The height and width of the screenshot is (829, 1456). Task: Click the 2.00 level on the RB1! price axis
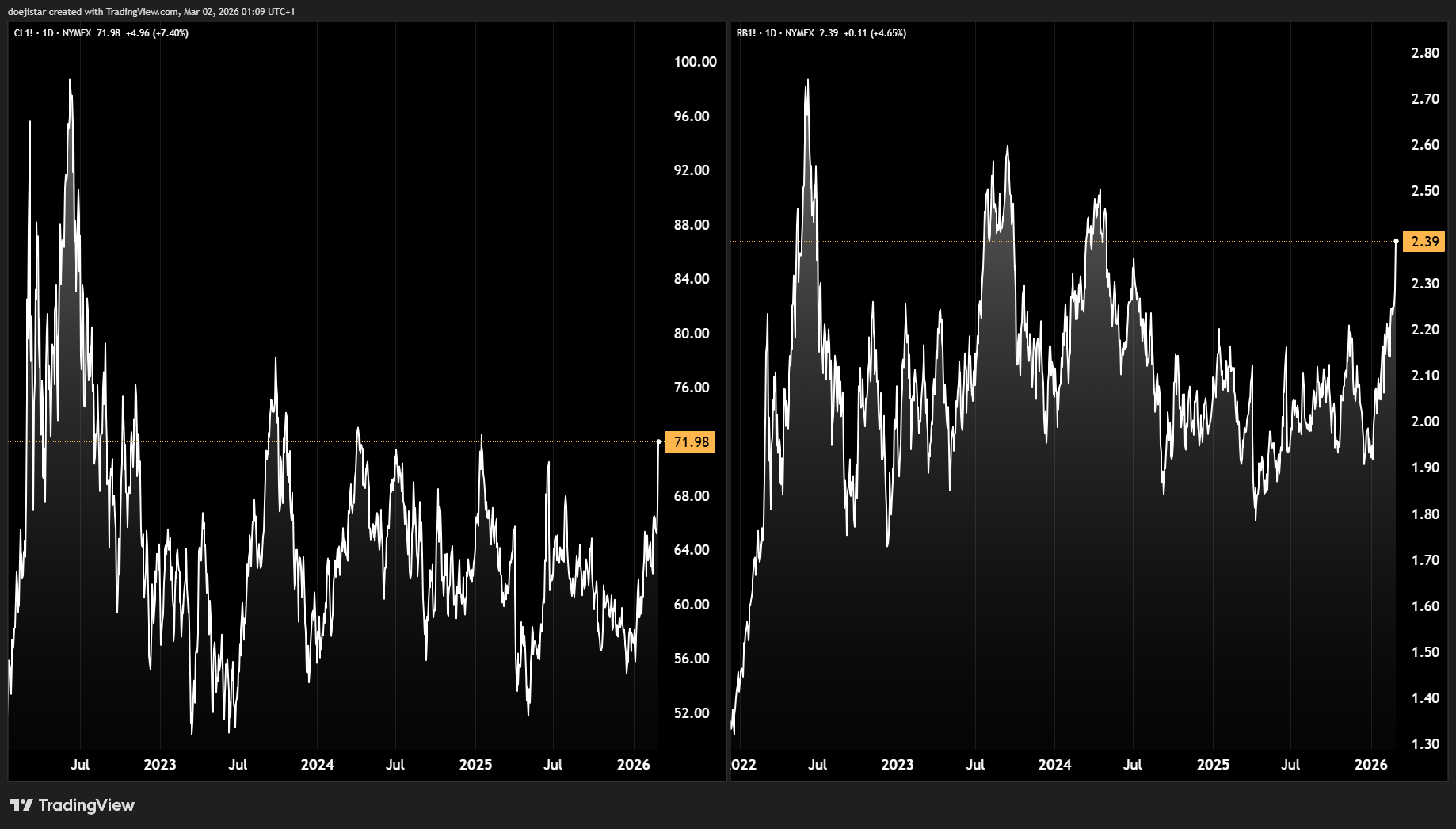point(1425,422)
